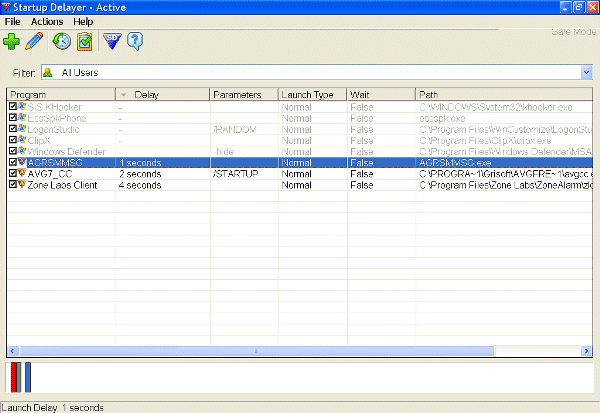Select the AVG7_CC program name
This screenshot has width=600, height=413.
(x=50, y=174)
